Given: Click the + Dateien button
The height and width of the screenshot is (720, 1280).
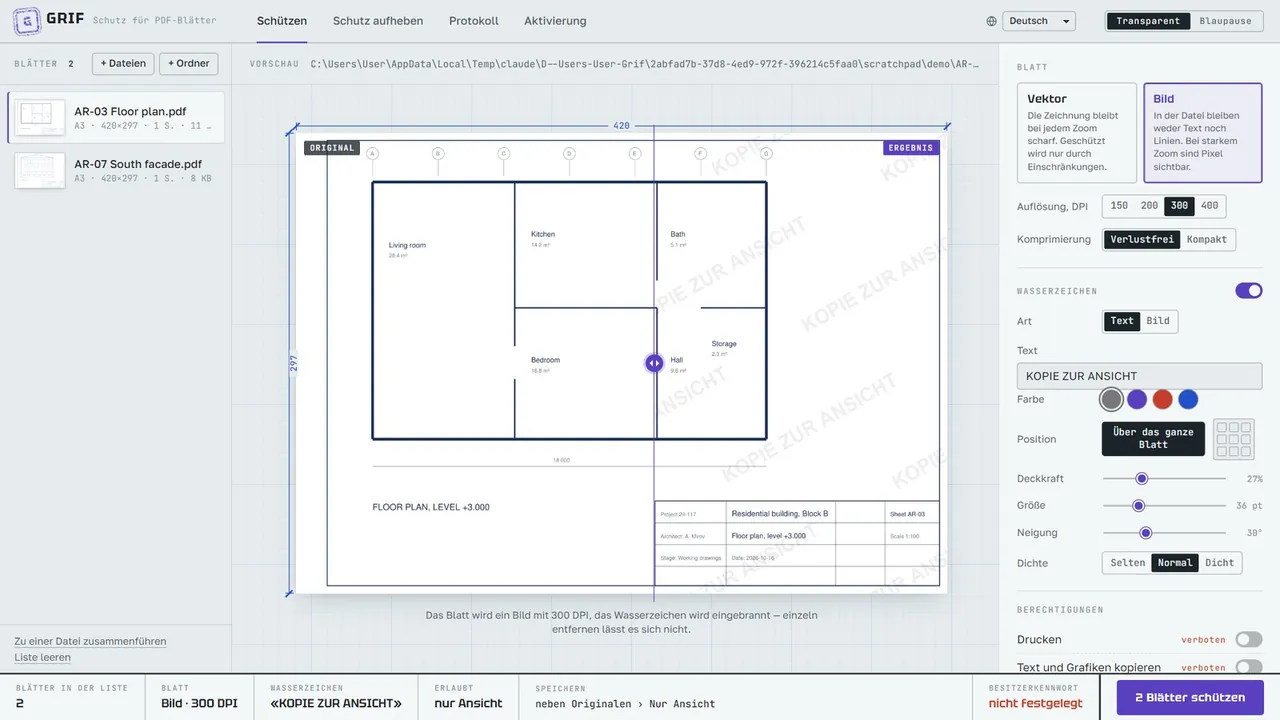Looking at the screenshot, I should (123, 63).
